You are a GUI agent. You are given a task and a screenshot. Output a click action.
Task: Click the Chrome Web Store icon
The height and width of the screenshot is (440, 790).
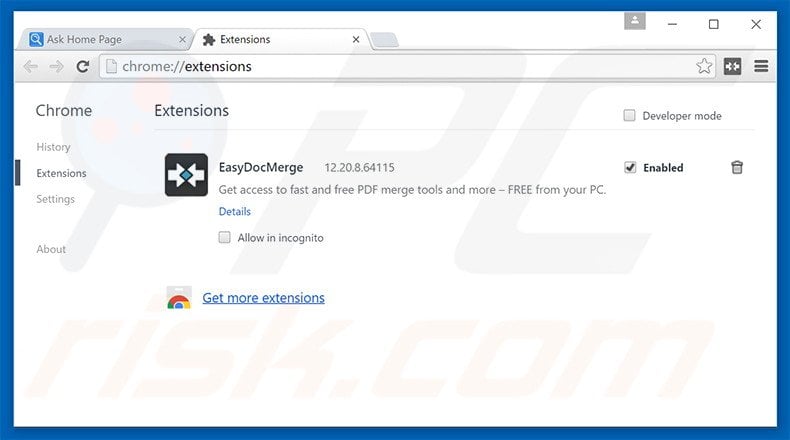(179, 298)
